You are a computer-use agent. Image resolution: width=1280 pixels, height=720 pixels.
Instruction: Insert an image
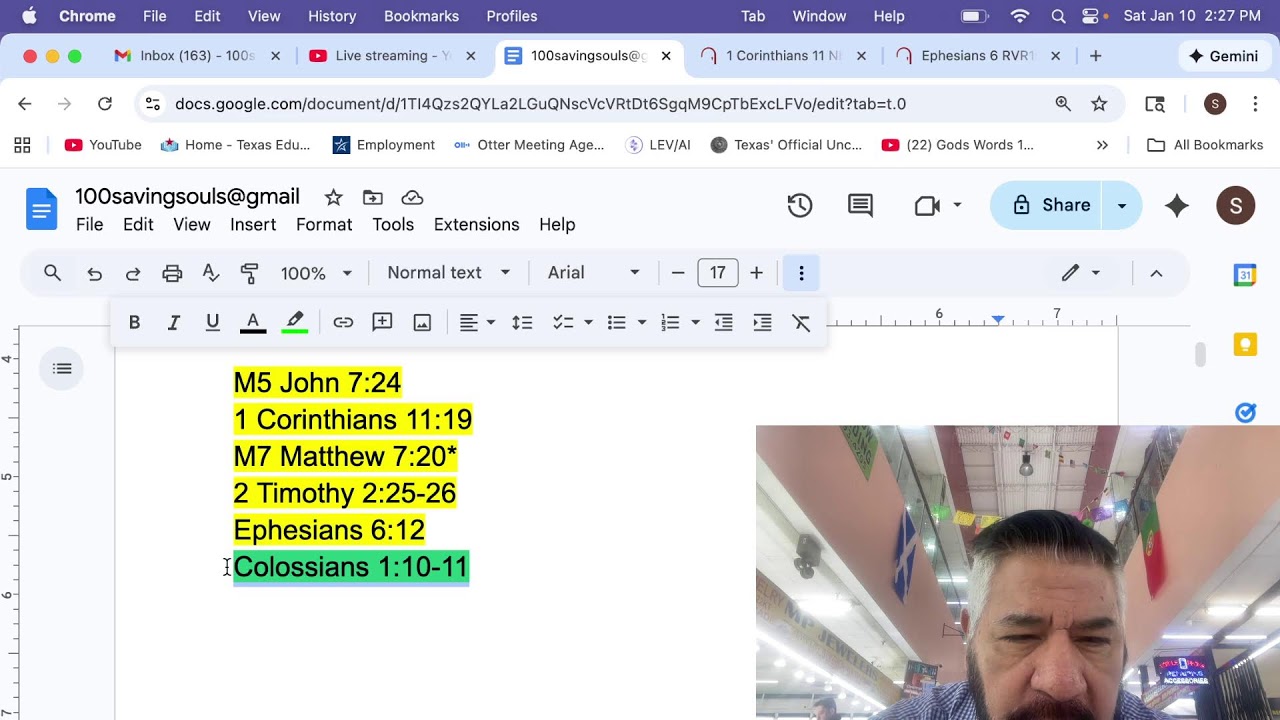tap(422, 322)
